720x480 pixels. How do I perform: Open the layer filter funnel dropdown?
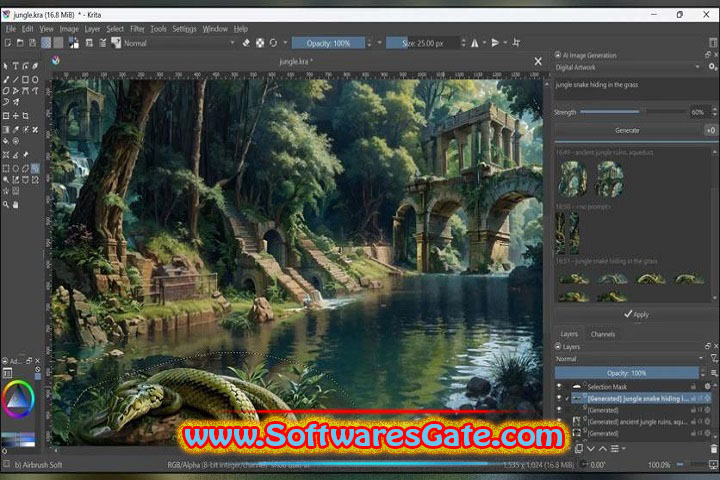point(714,359)
